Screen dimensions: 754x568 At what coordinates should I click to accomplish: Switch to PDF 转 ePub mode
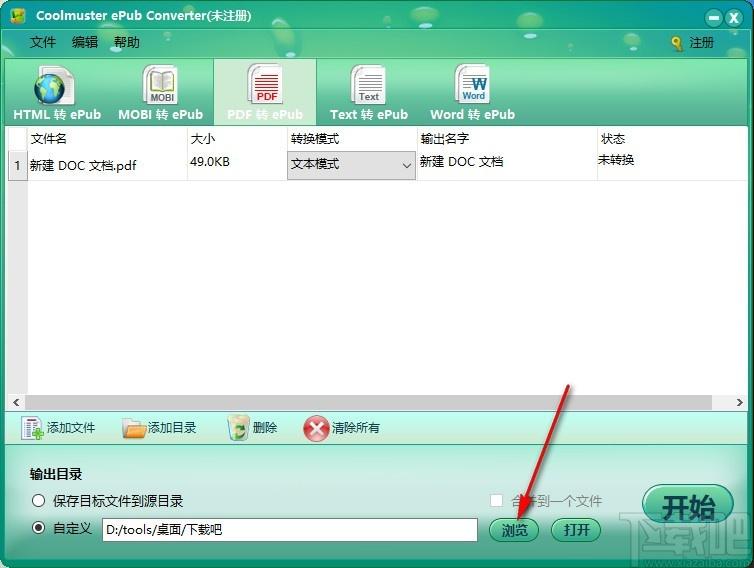pos(265,93)
